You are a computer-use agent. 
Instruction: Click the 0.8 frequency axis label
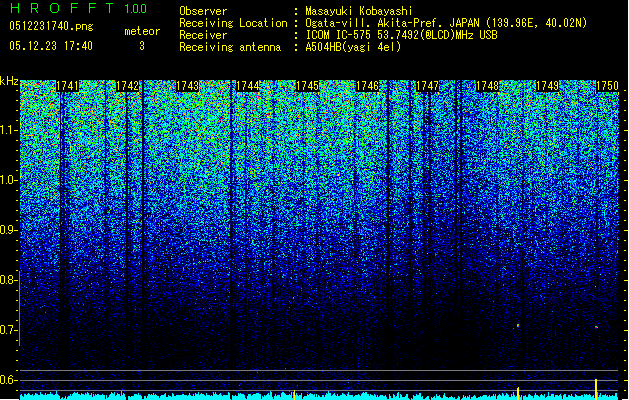pyautogui.click(x=8, y=280)
